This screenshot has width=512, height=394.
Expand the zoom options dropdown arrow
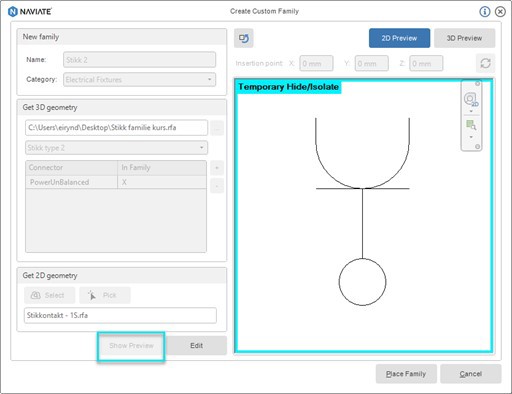coord(471,137)
